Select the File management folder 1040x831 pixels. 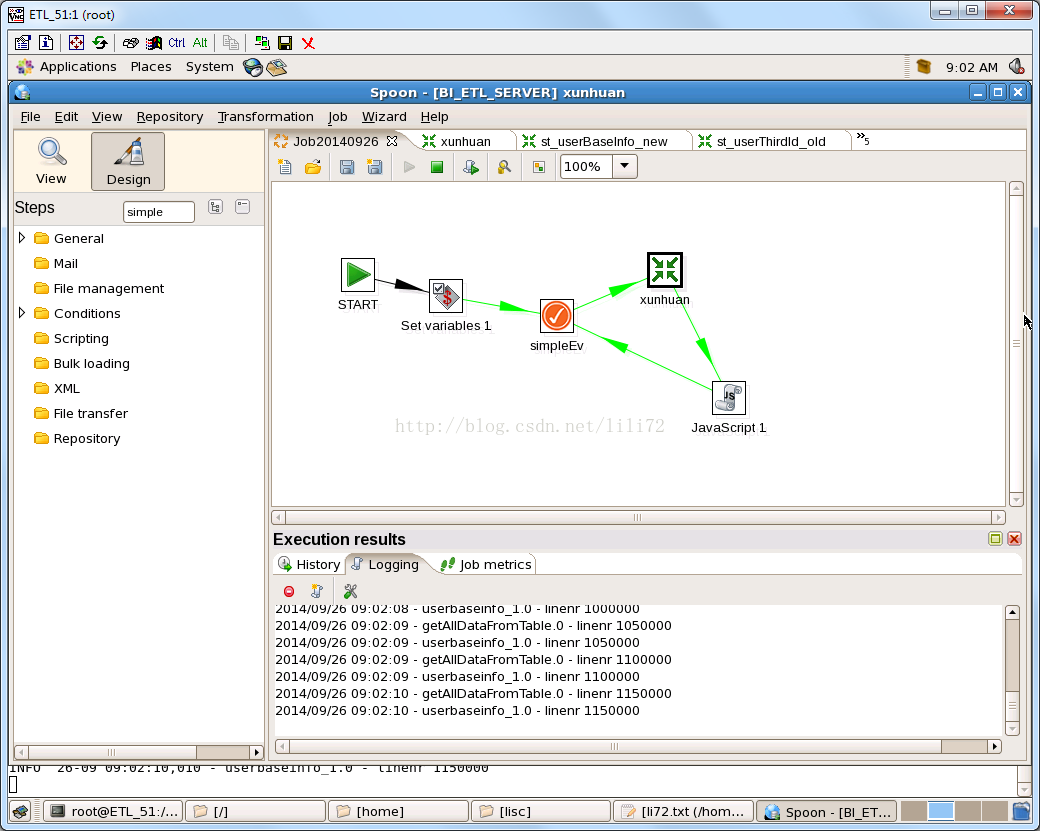coord(109,288)
